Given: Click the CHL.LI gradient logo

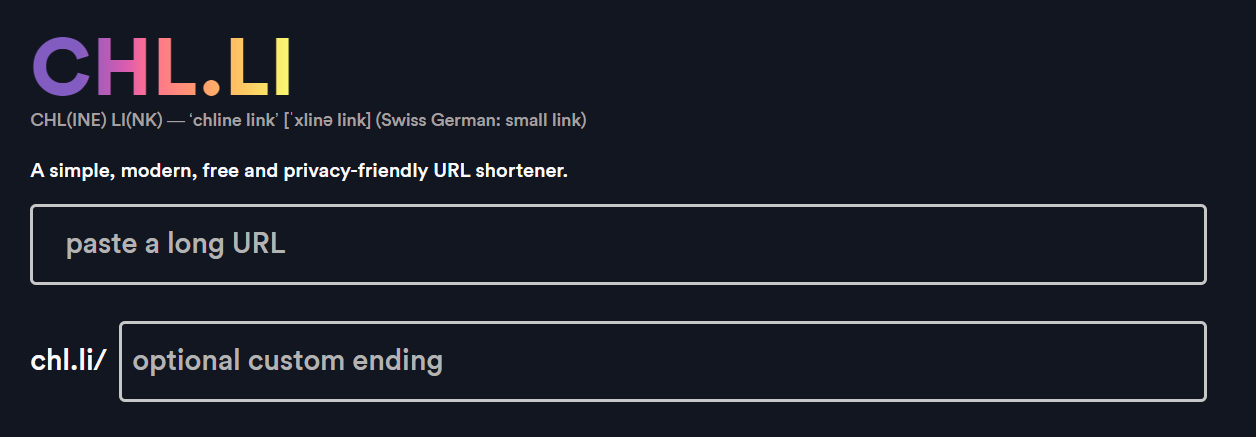Looking at the screenshot, I should (161, 68).
